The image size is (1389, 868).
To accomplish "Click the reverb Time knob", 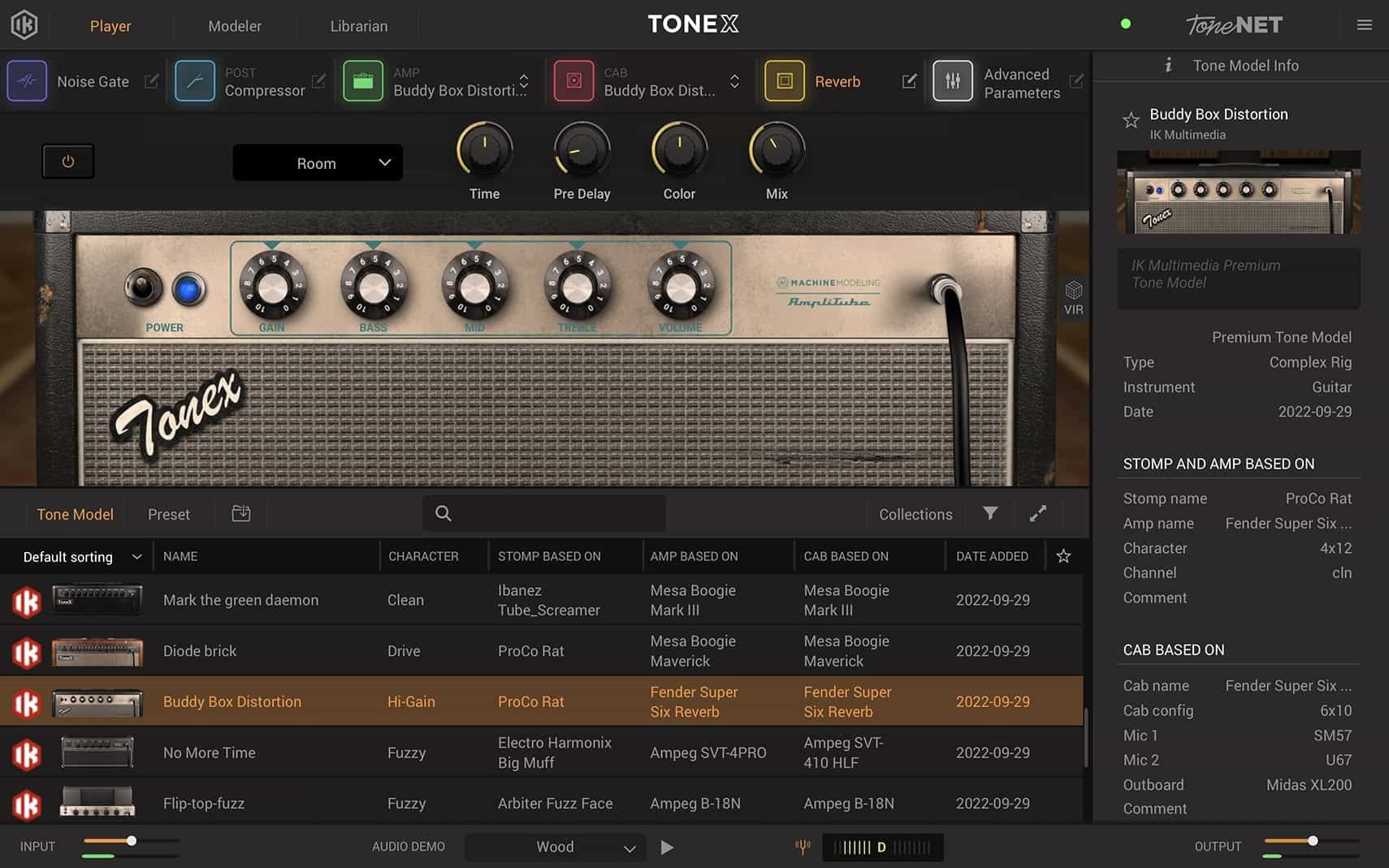I will [x=485, y=151].
